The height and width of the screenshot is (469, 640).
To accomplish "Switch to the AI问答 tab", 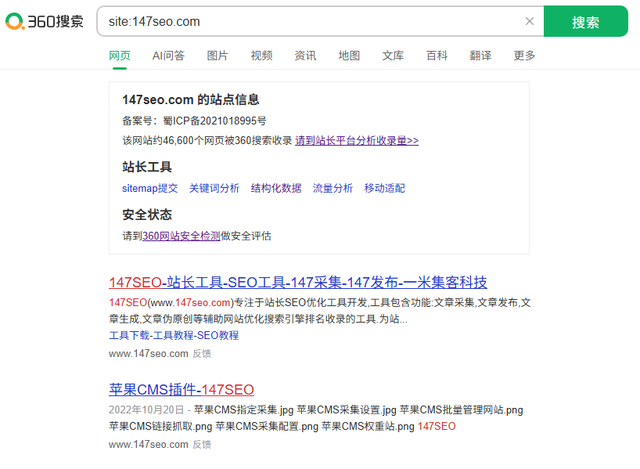I will tap(168, 55).
